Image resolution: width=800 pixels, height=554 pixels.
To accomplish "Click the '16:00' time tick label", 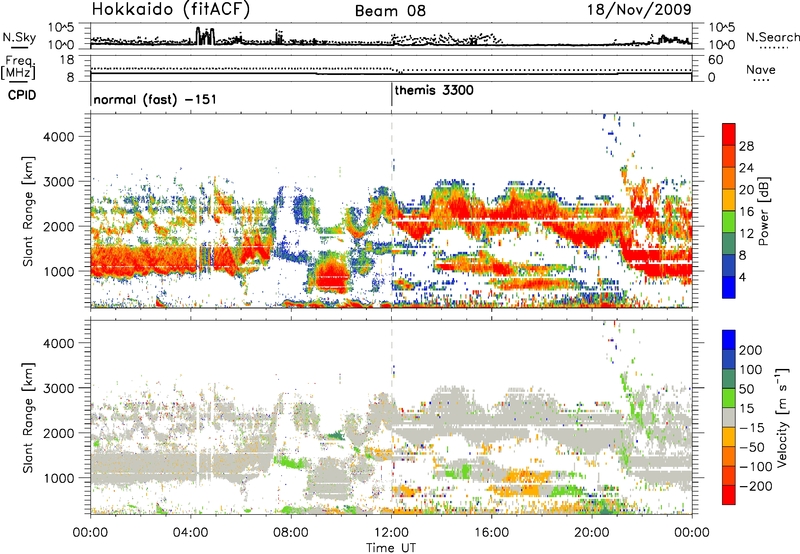I will pyautogui.click(x=491, y=533).
